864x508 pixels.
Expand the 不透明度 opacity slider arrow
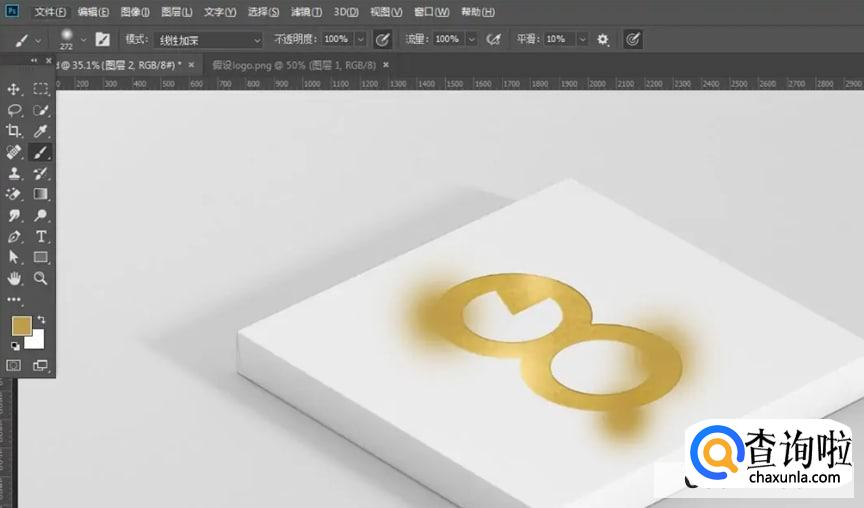tap(360, 39)
